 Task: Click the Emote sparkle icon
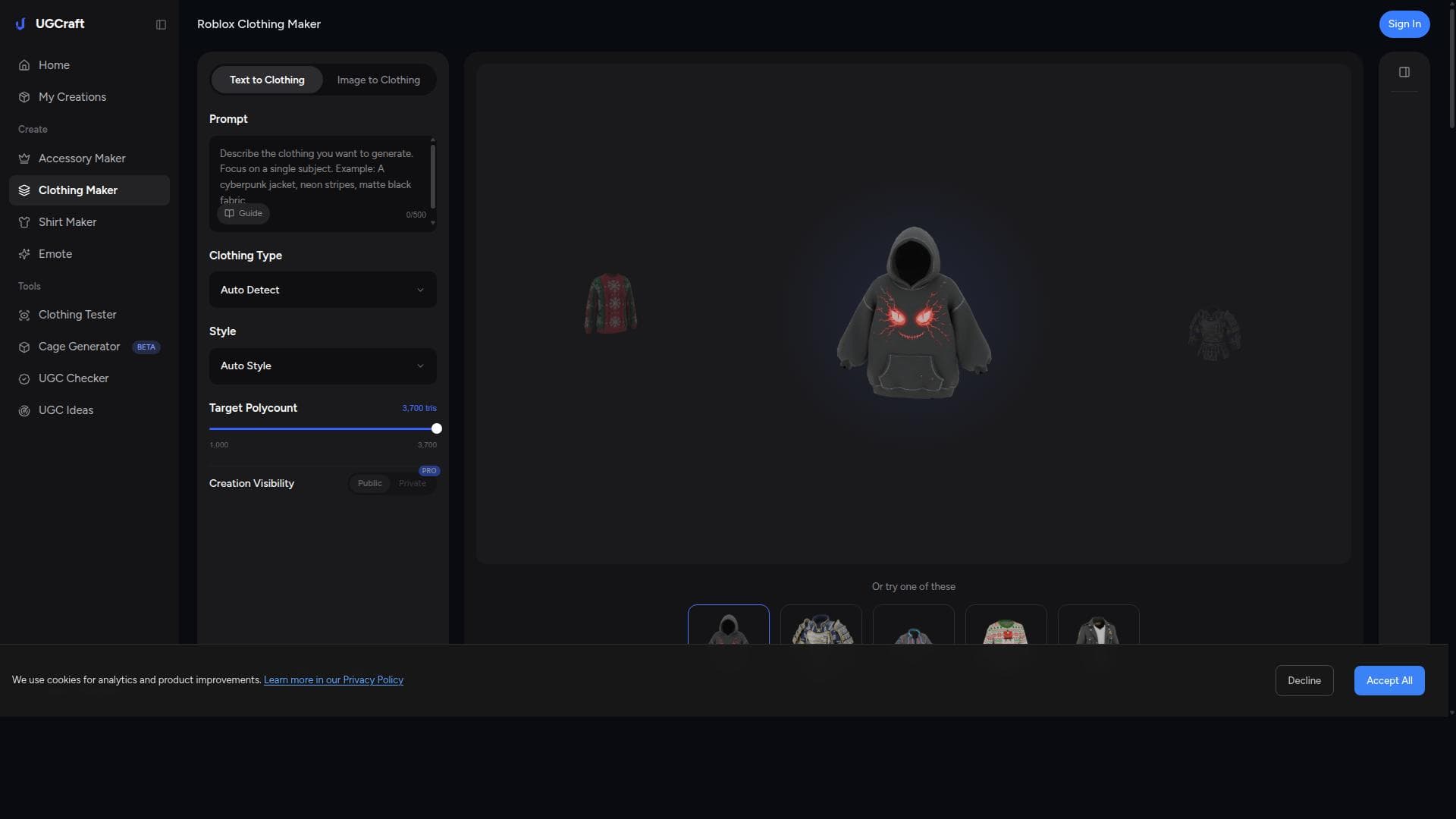pyautogui.click(x=24, y=254)
